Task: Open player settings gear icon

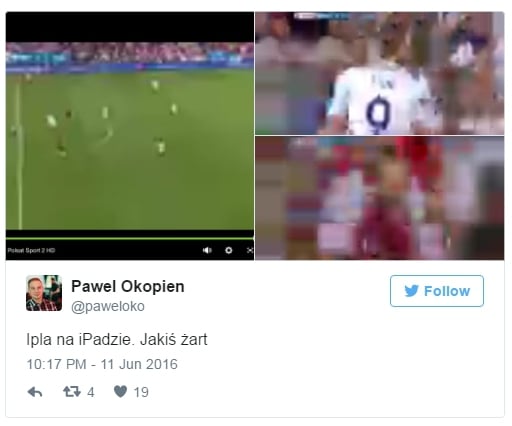Action: click(229, 250)
